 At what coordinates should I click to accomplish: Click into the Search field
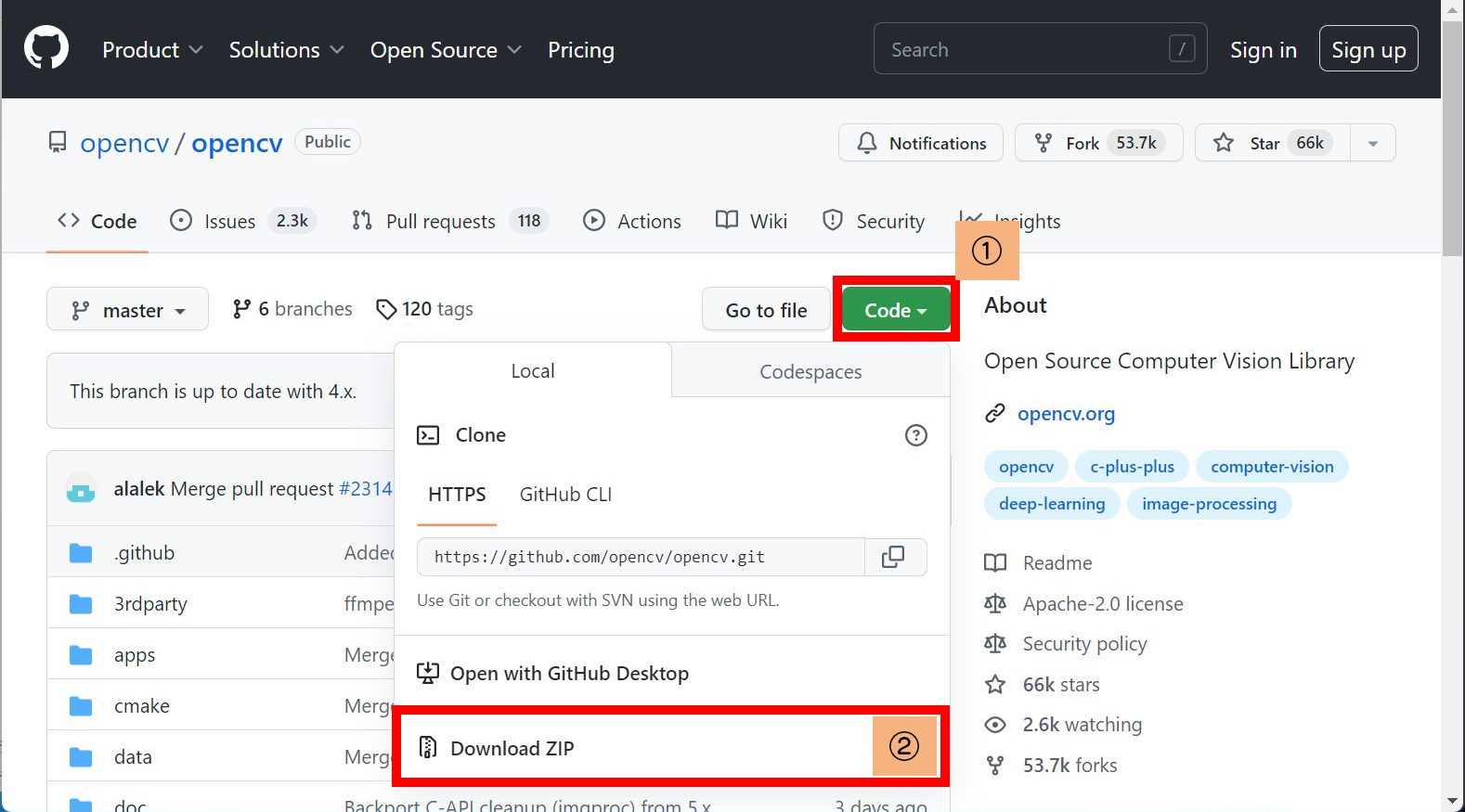point(1021,50)
